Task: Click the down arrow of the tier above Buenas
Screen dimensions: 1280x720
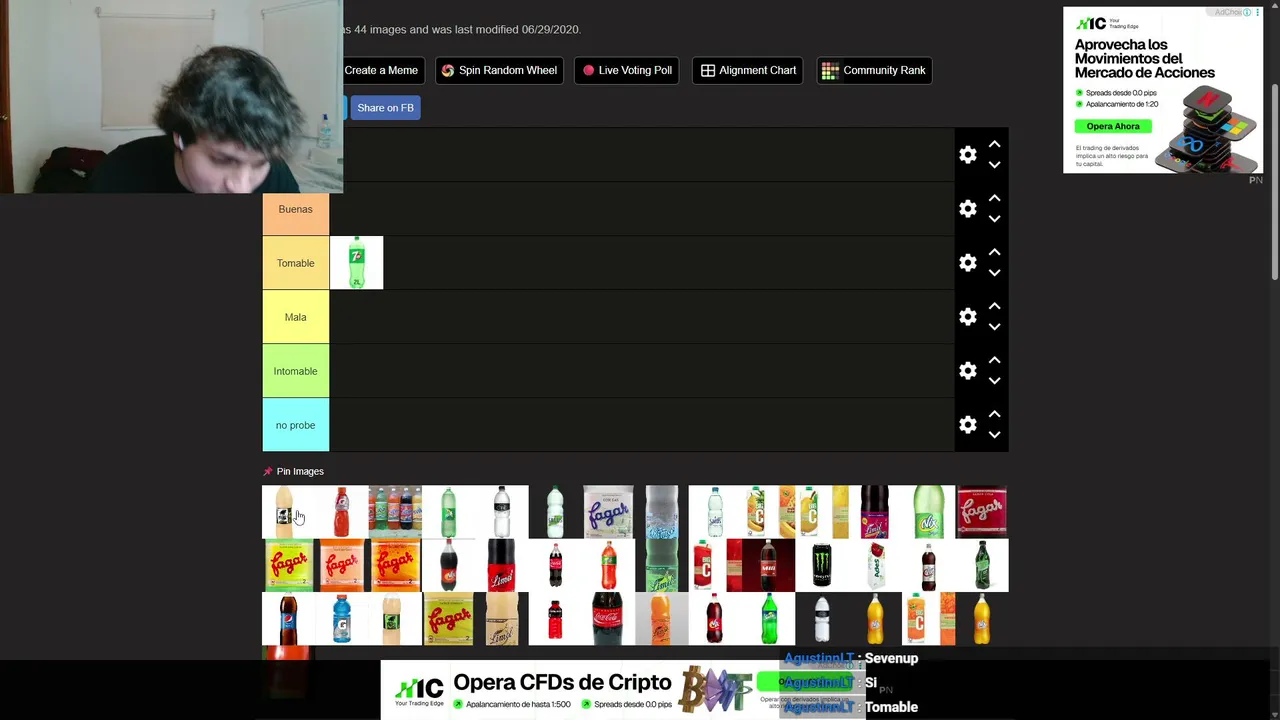Action: click(x=994, y=165)
